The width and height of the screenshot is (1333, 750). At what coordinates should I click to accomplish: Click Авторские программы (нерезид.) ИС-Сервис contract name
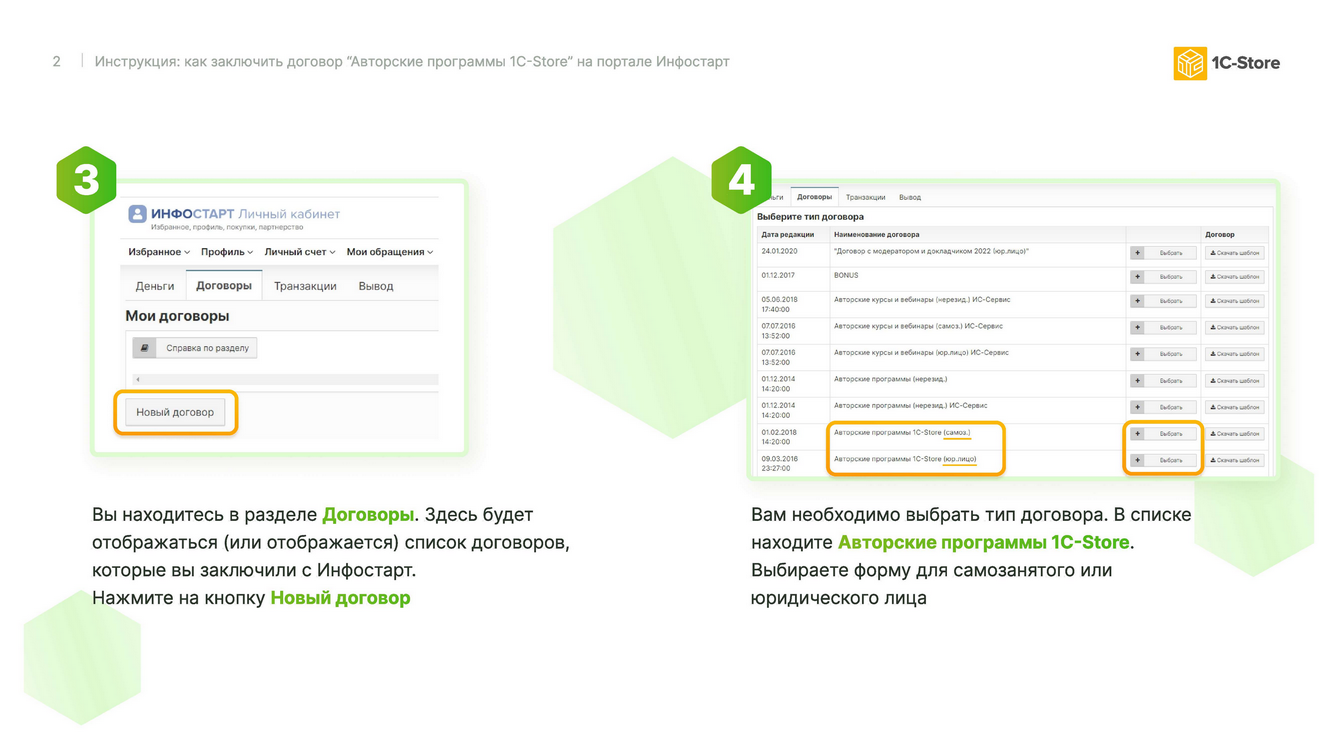coord(910,405)
